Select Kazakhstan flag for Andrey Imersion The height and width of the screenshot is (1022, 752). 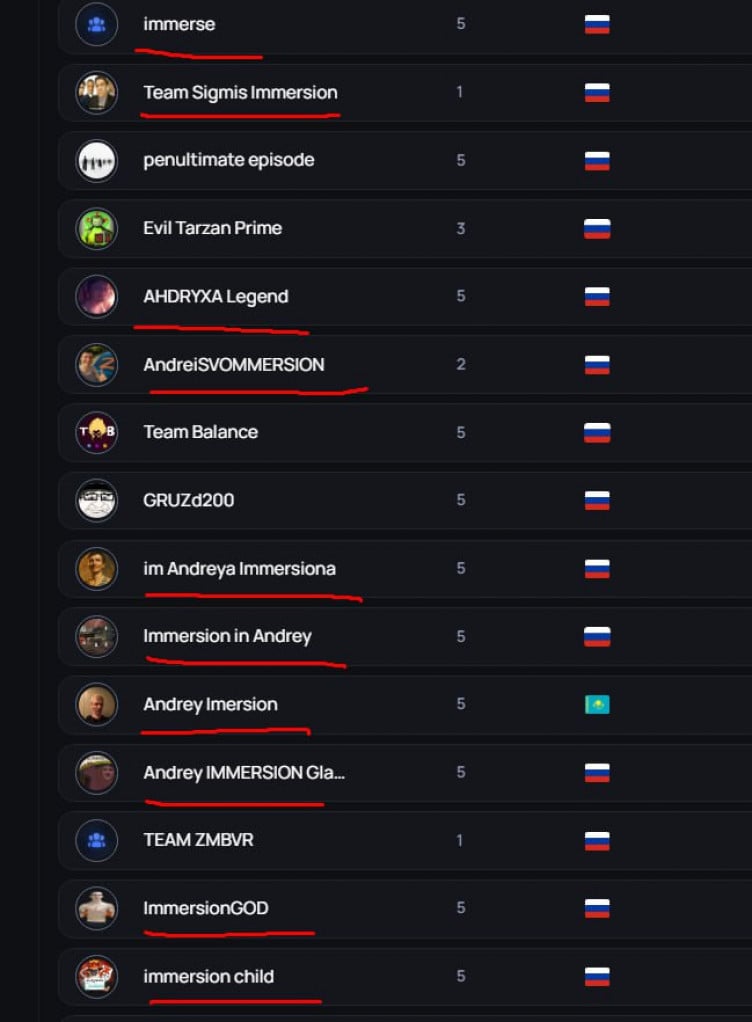597,705
